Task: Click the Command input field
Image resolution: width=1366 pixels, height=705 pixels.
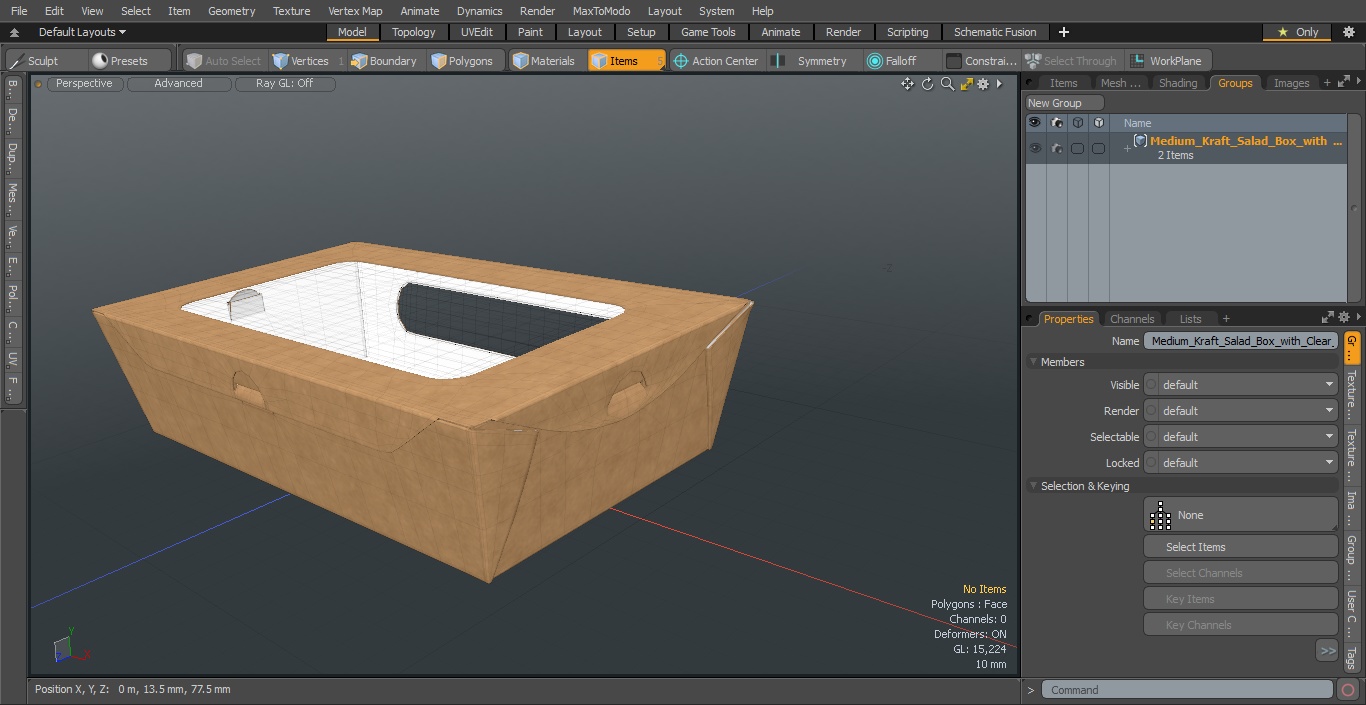Action: tap(1186, 690)
